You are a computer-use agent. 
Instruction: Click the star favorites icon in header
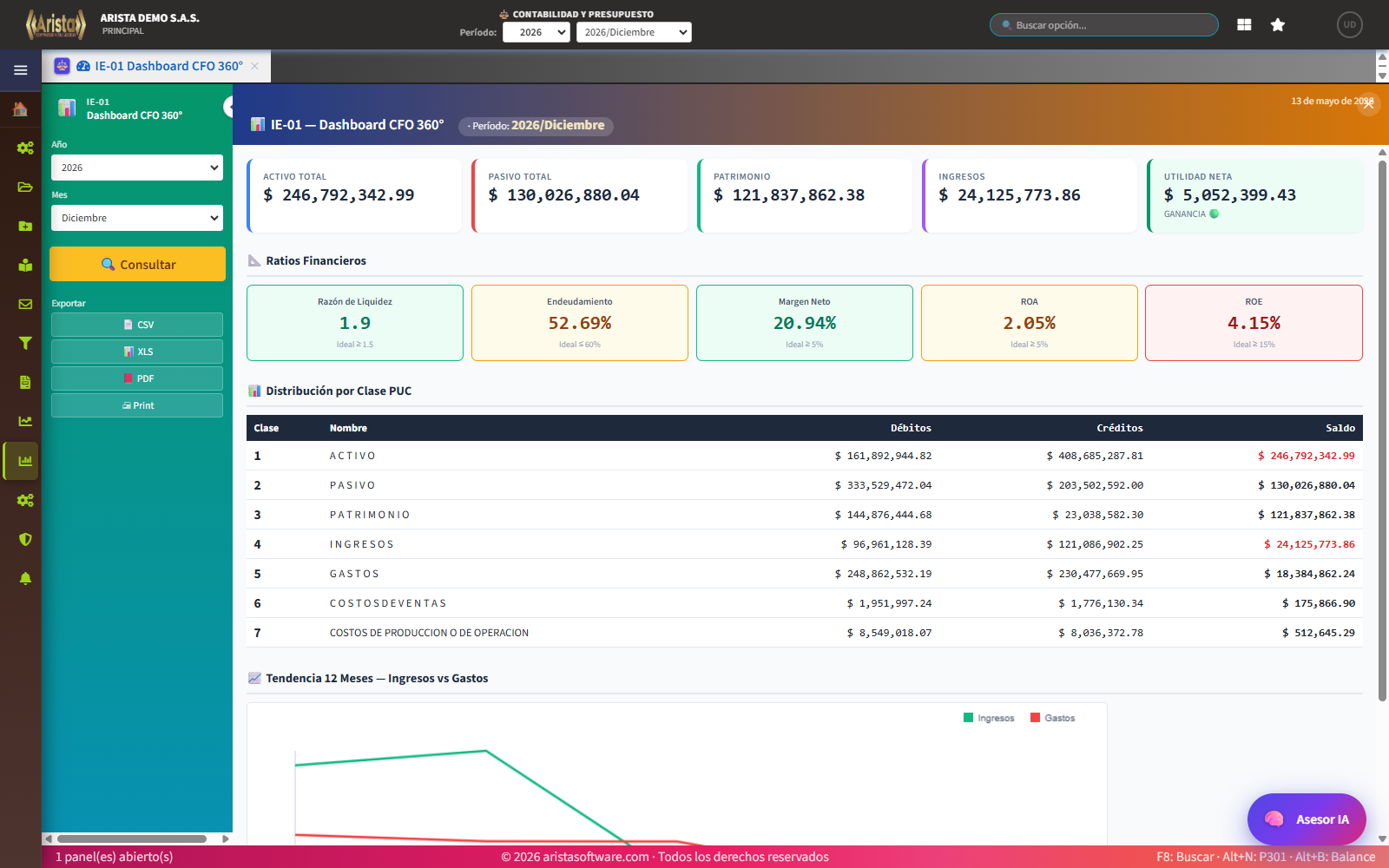1277,25
